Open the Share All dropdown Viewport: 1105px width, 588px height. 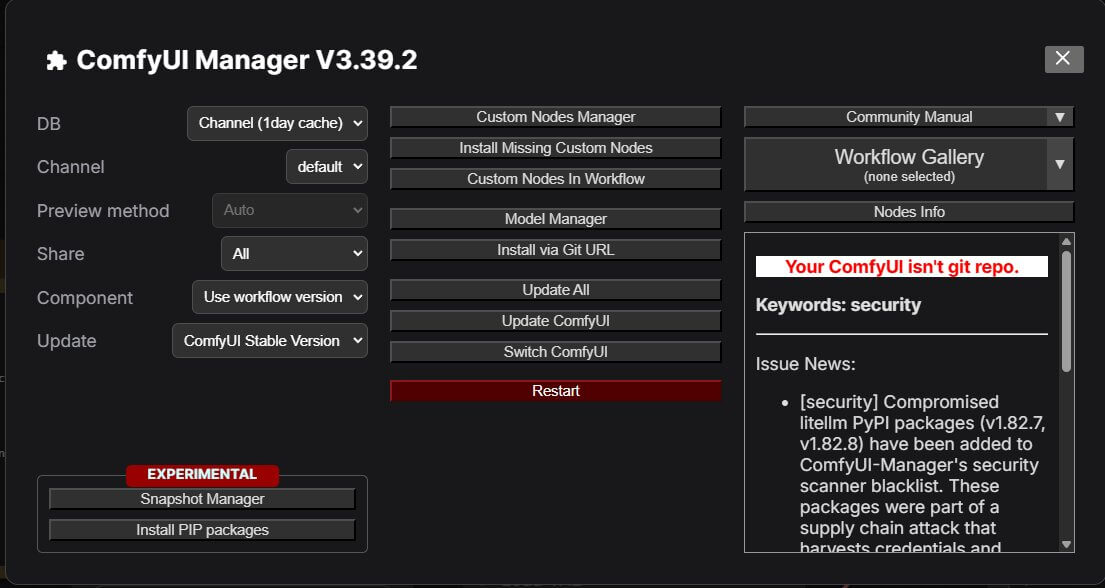[x=294, y=254]
